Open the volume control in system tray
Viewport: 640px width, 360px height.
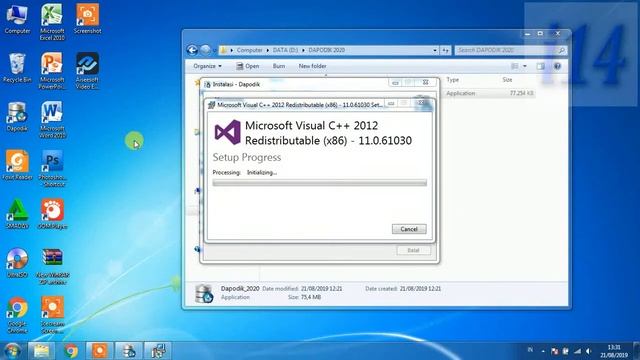(x=589, y=351)
